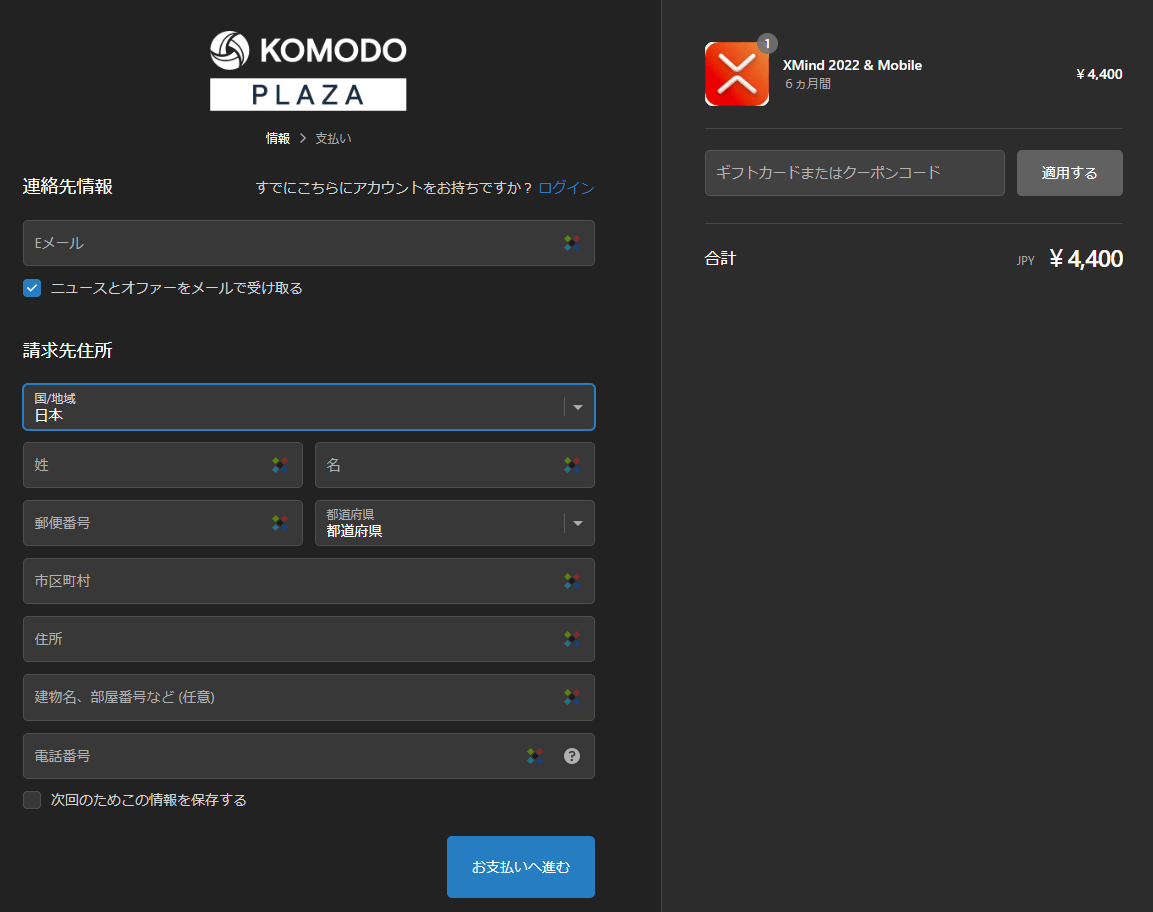Viewport: 1153px width, 912px height.
Task: Click autofill icon in 住所 field
Action: coord(571,639)
